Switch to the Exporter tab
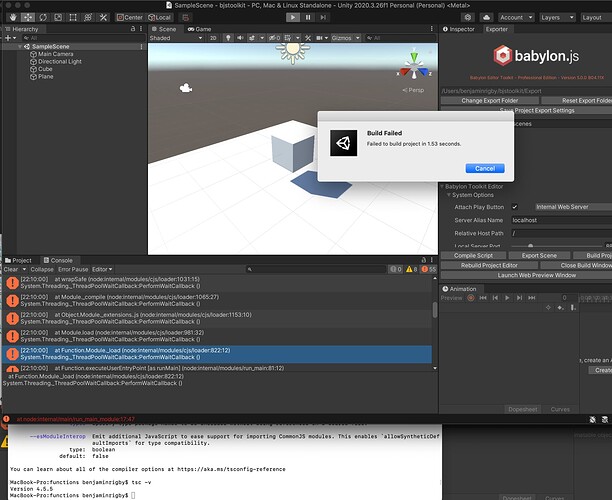 [497, 29]
